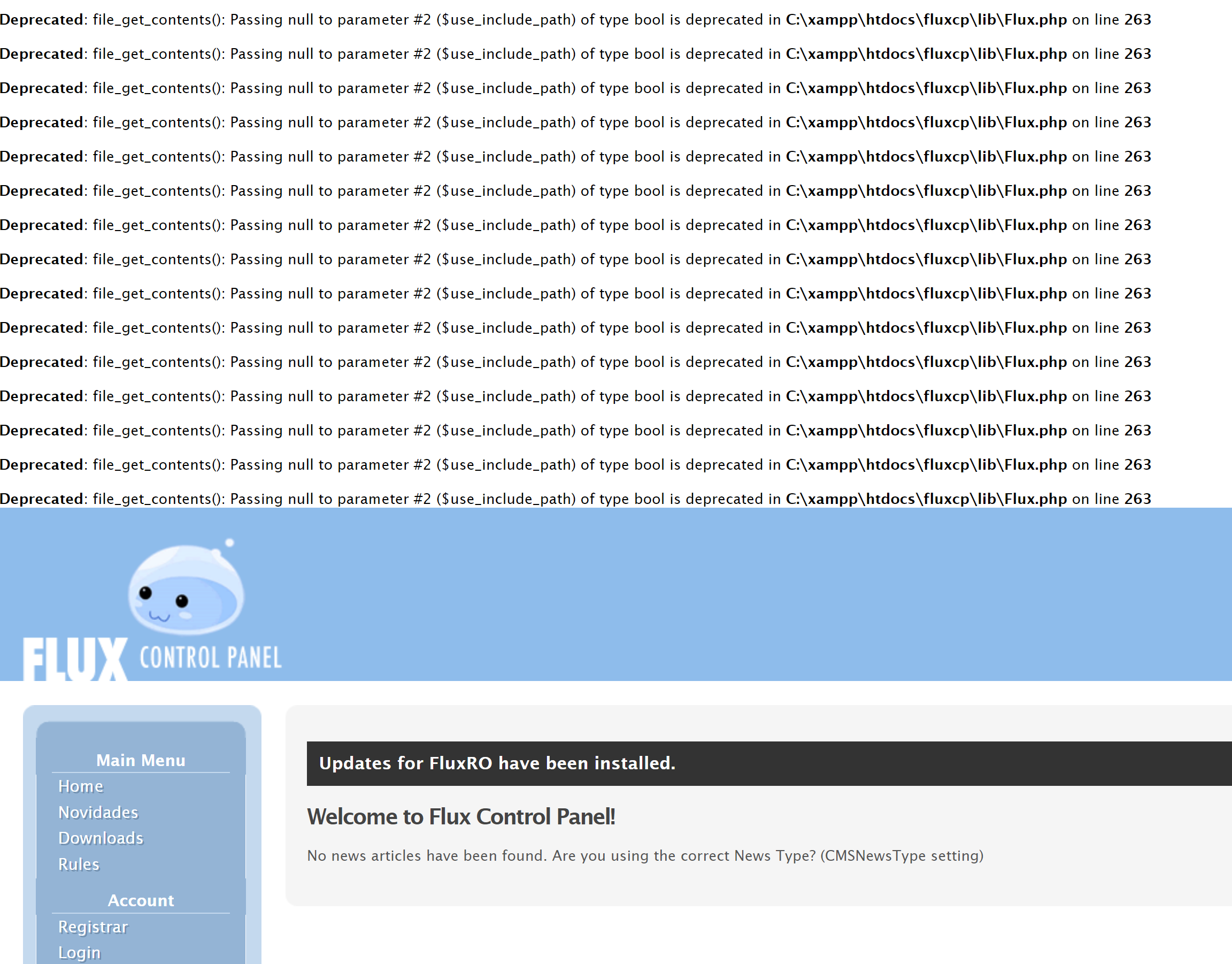The height and width of the screenshot is (964, 1232).
Task: Click the Account section heading
Action: click(x=141, y=900)
